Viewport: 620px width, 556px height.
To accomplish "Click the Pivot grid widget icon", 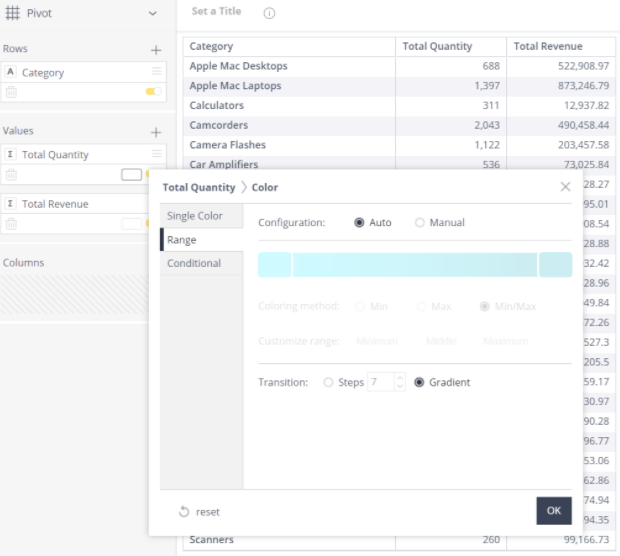I will (x=12, y=13).
